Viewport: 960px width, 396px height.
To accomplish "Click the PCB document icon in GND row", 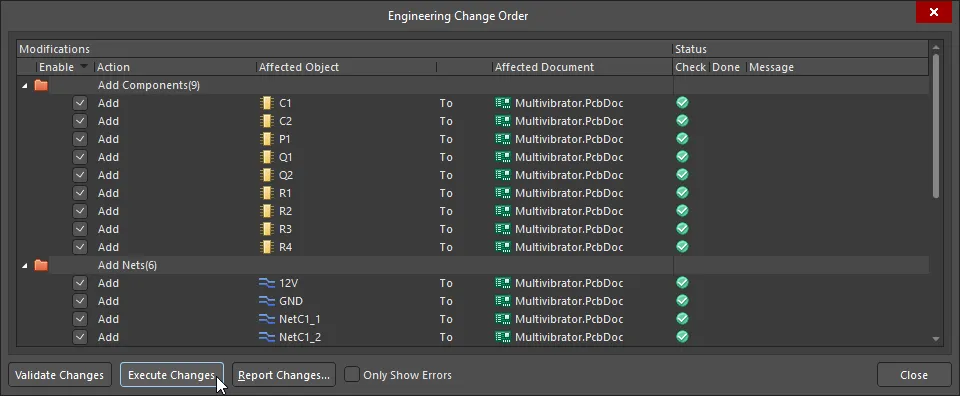I will pyautogui.click(x=503, y=301).
